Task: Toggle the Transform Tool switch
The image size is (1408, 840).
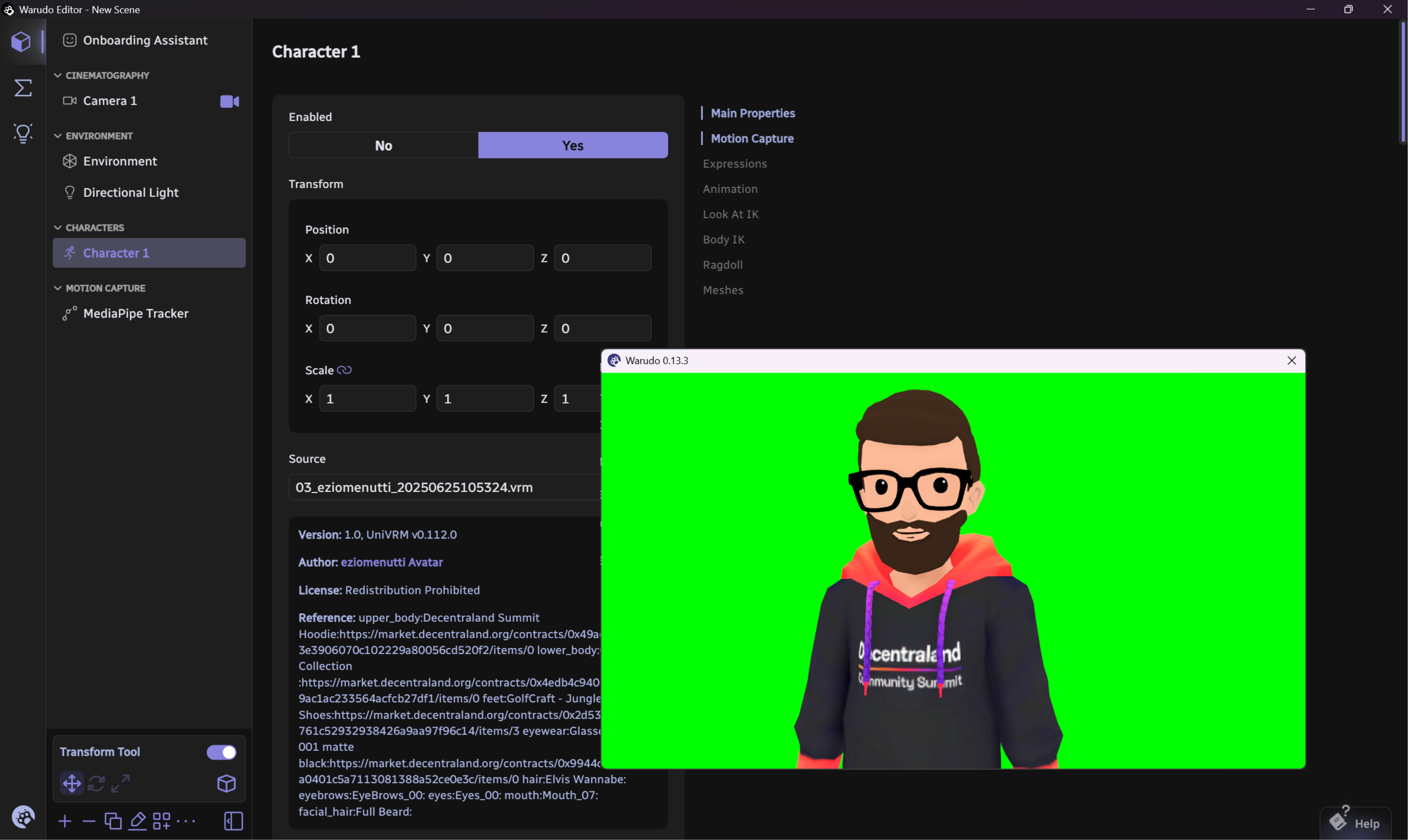Action: pos(221,752)
